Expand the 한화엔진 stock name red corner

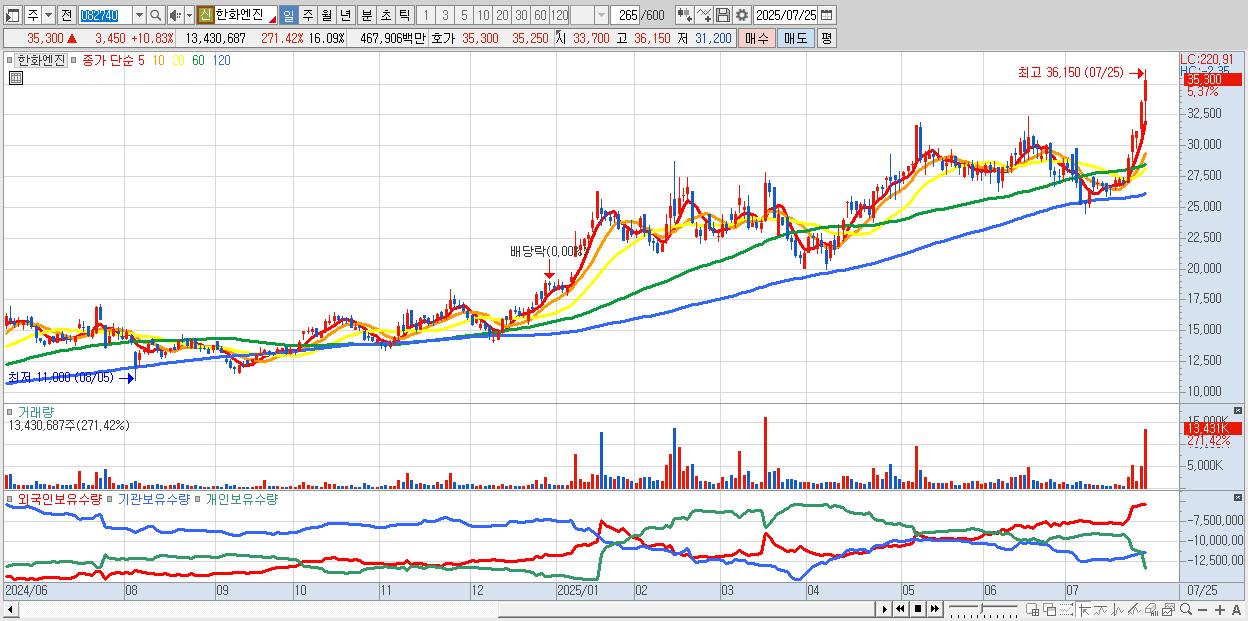[x=272, y=20]
